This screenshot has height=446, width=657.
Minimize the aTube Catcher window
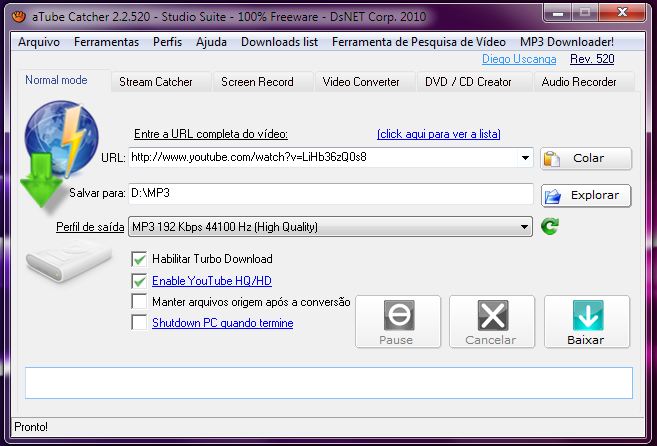[558, 13]
